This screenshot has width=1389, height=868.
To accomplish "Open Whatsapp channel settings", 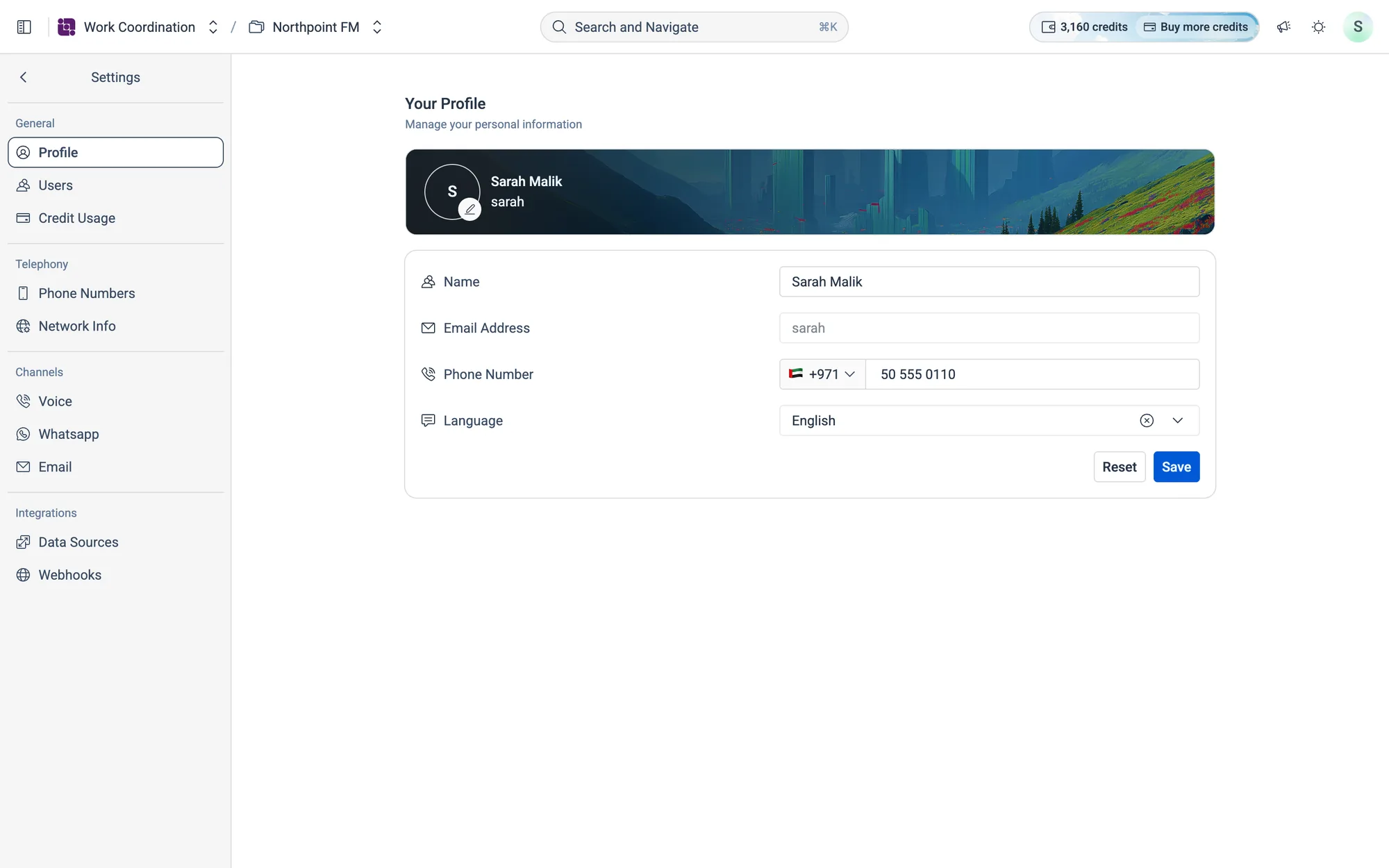I will 115,434.
